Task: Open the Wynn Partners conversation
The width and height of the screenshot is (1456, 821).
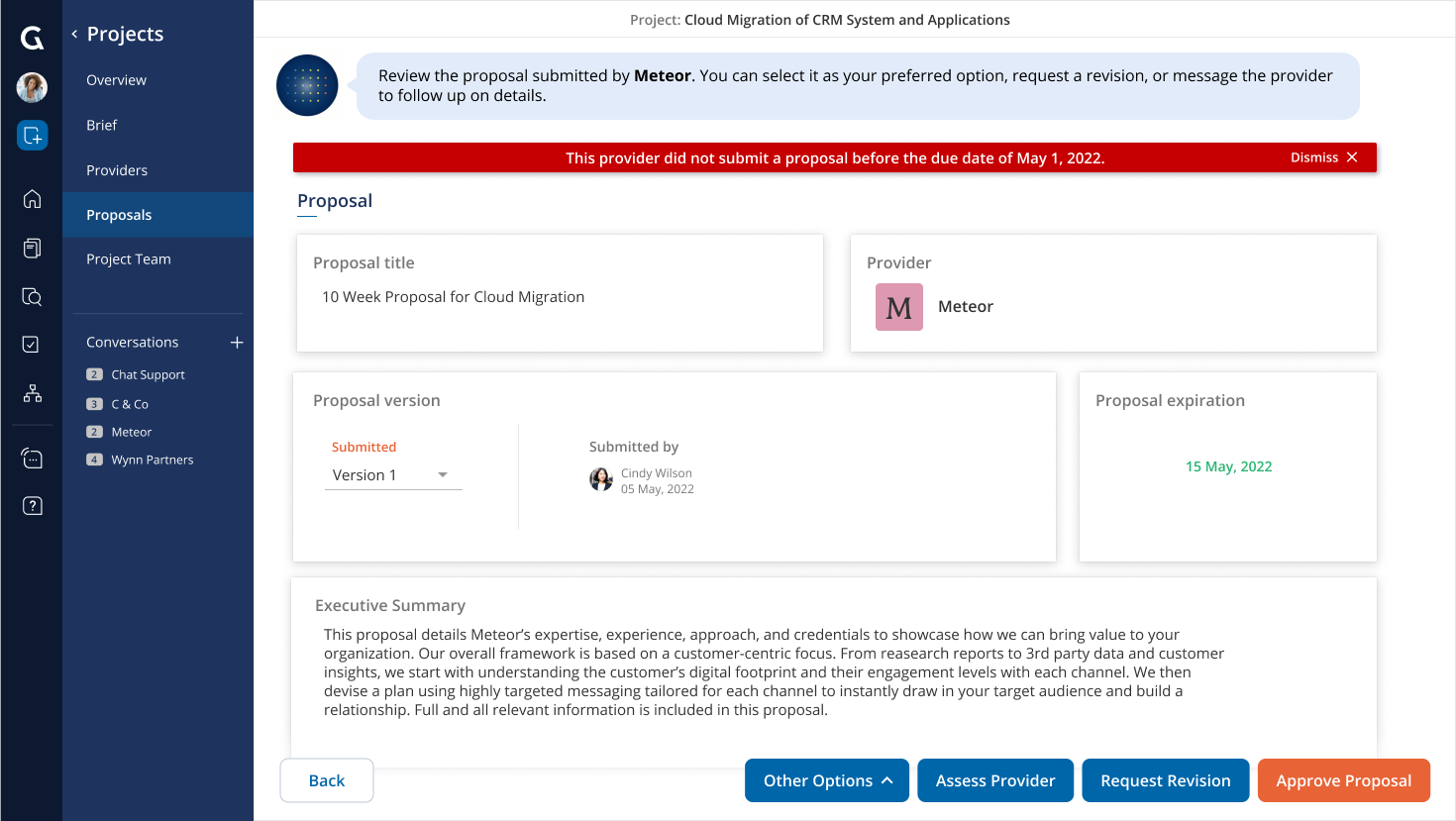Action: click(x=152, y=460)
